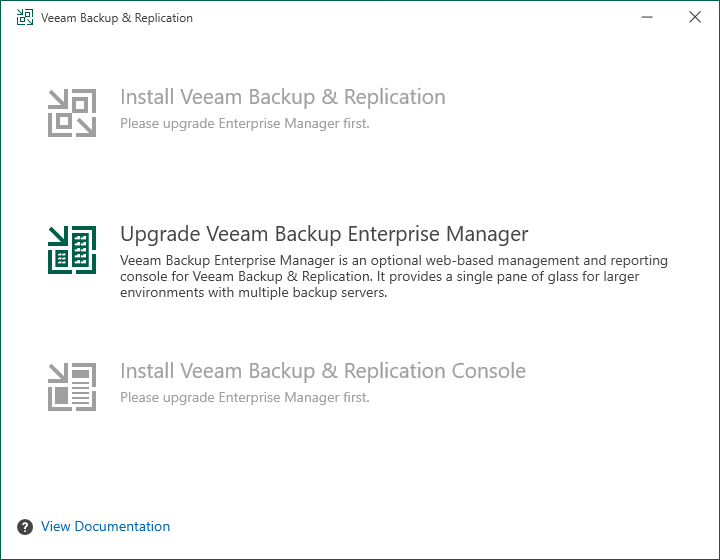Click the tall spreadsheet page in the Enterprise Manager icon

coord(81,249)
